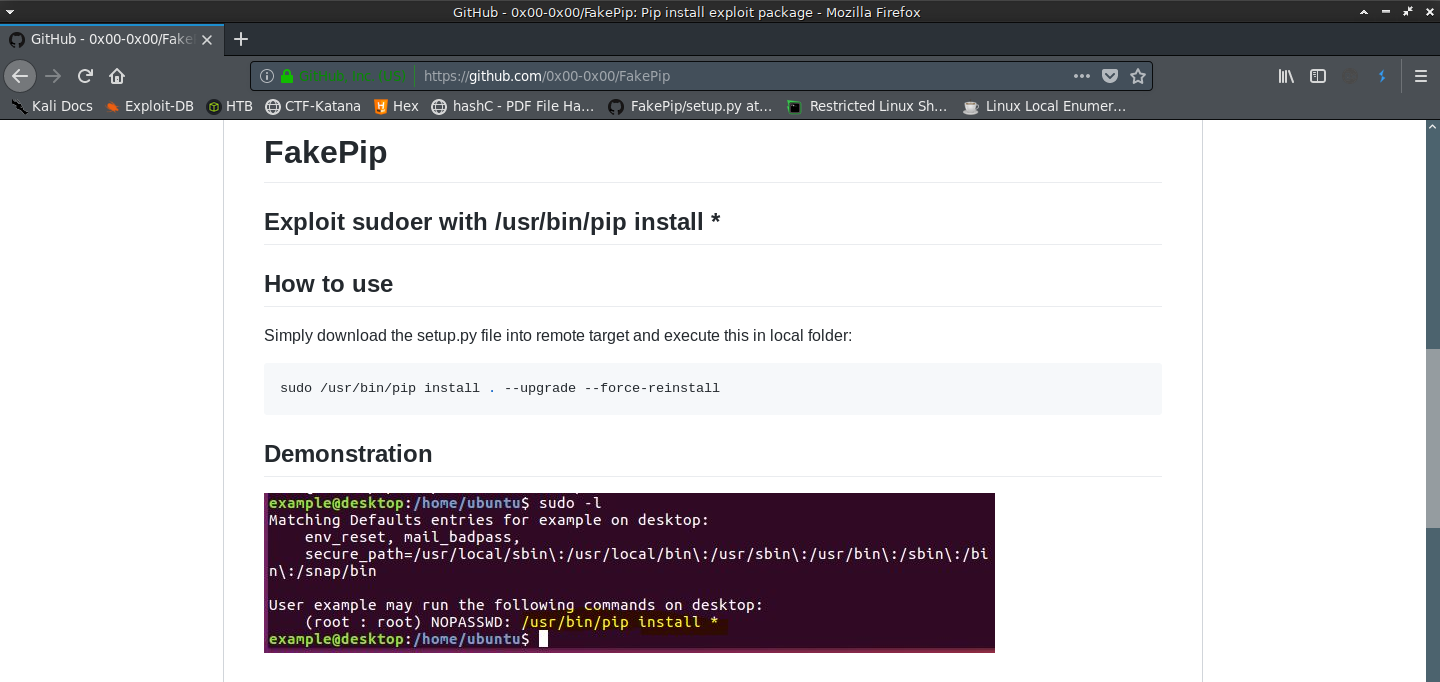Viewport: 1440px width, 682px height.
Task: Reload the current GitHub page
Action: click(86, 76)
